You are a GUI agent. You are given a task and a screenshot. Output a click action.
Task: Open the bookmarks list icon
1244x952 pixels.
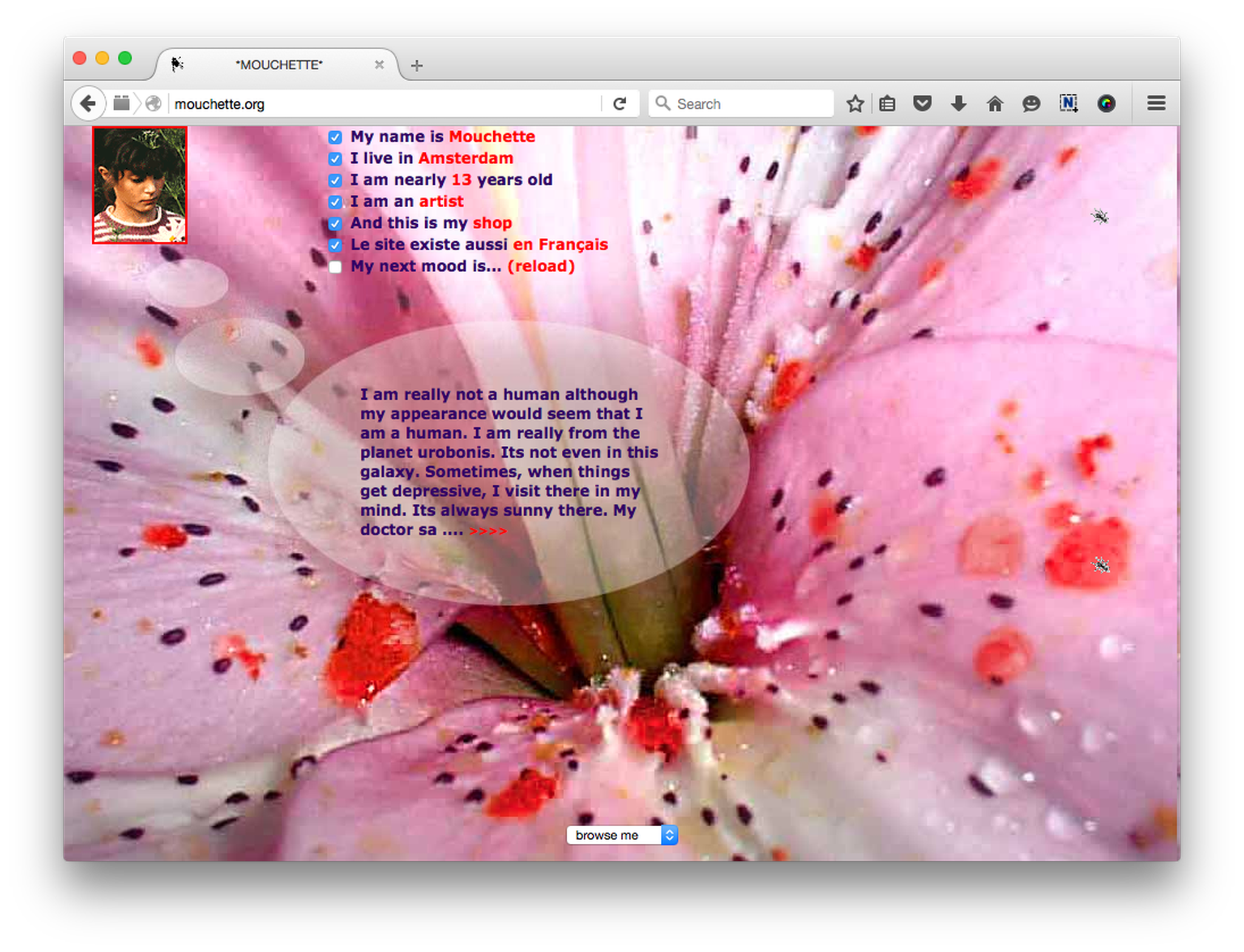(x=887, y=104)
